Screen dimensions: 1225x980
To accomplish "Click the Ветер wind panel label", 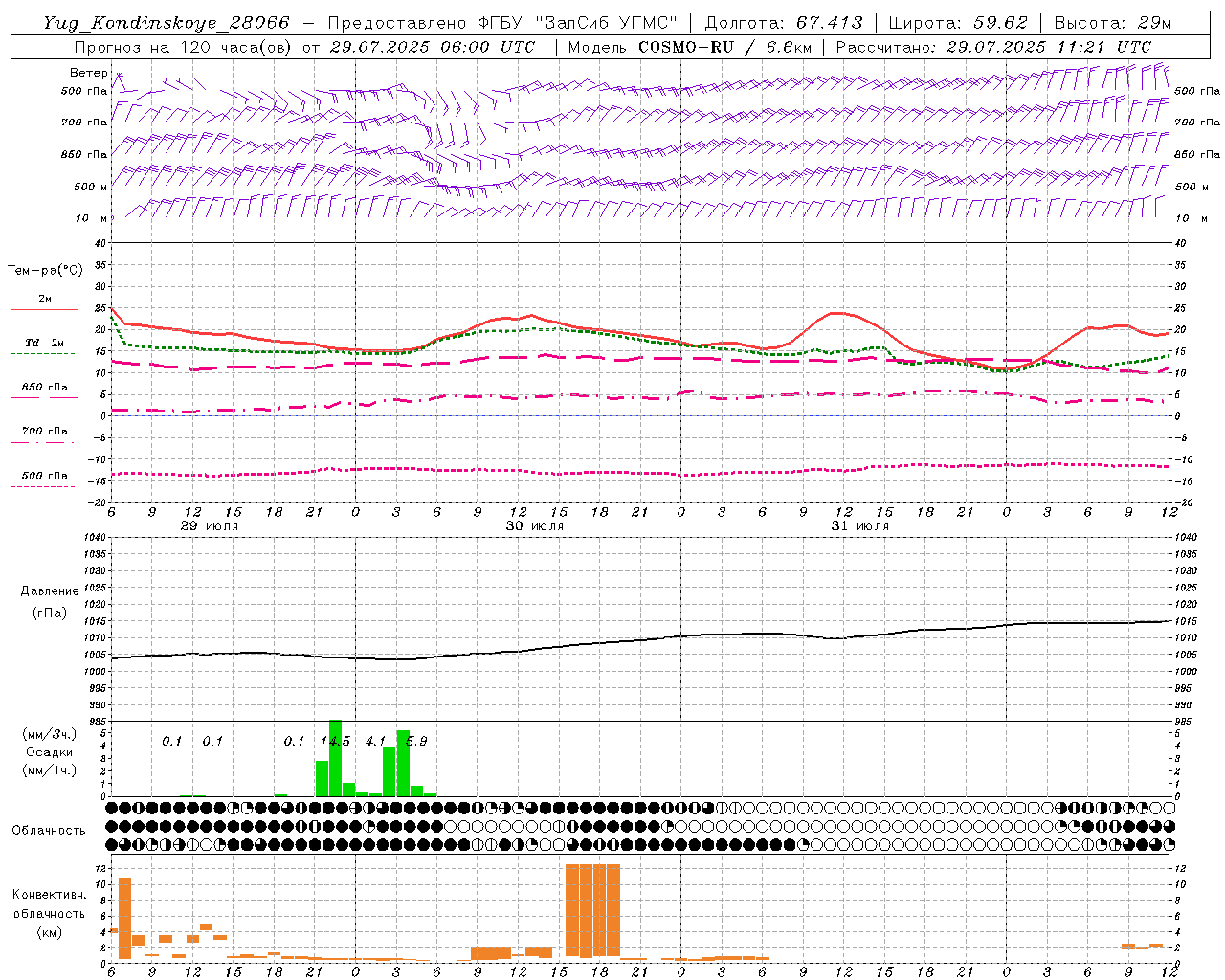I will (x=88, y=73).
